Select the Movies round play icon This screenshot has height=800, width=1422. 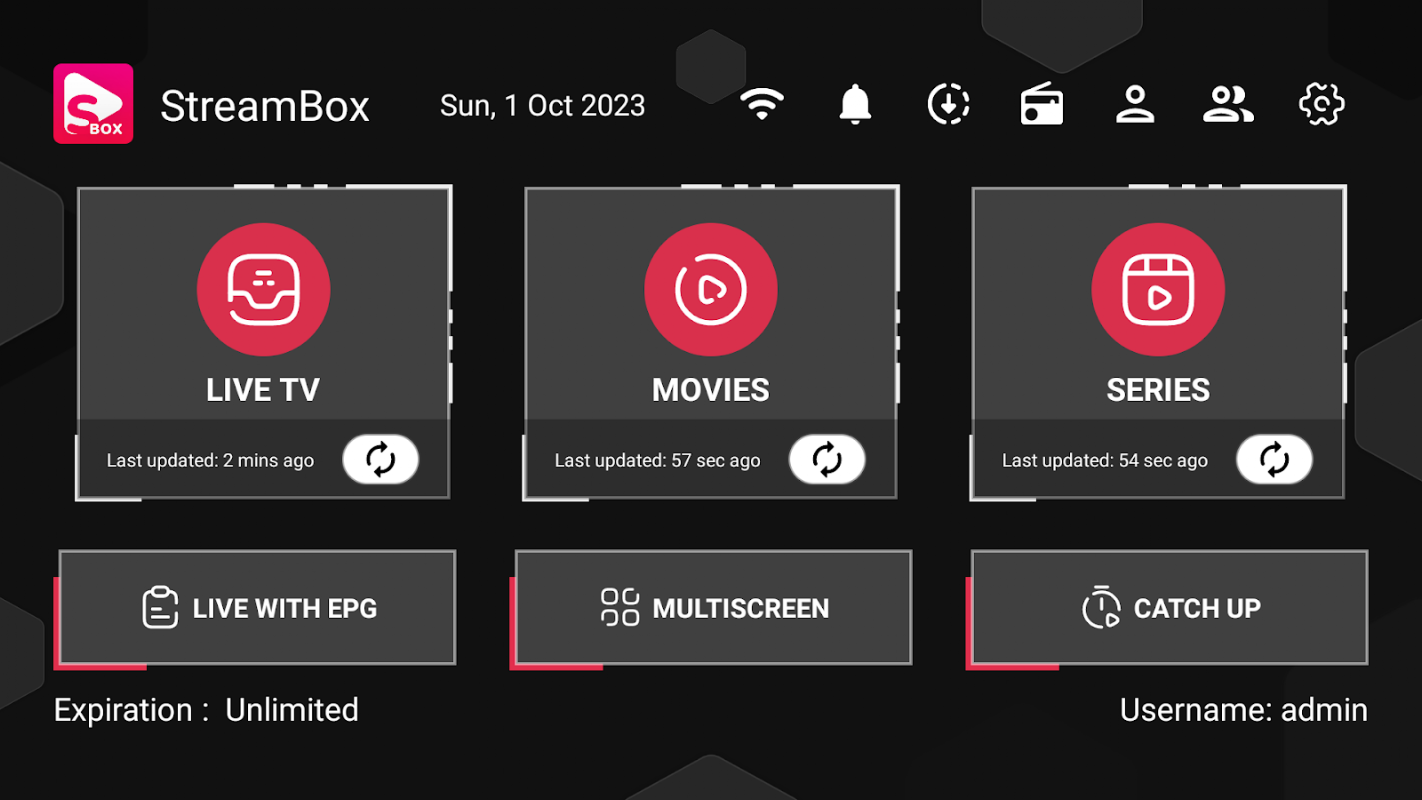tap(711, 290)
